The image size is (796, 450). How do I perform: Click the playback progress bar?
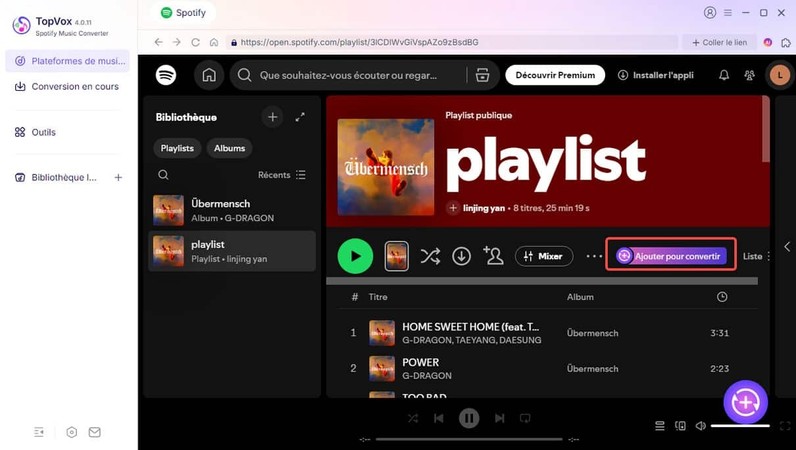pyautogui.click(x=469, y=439)
